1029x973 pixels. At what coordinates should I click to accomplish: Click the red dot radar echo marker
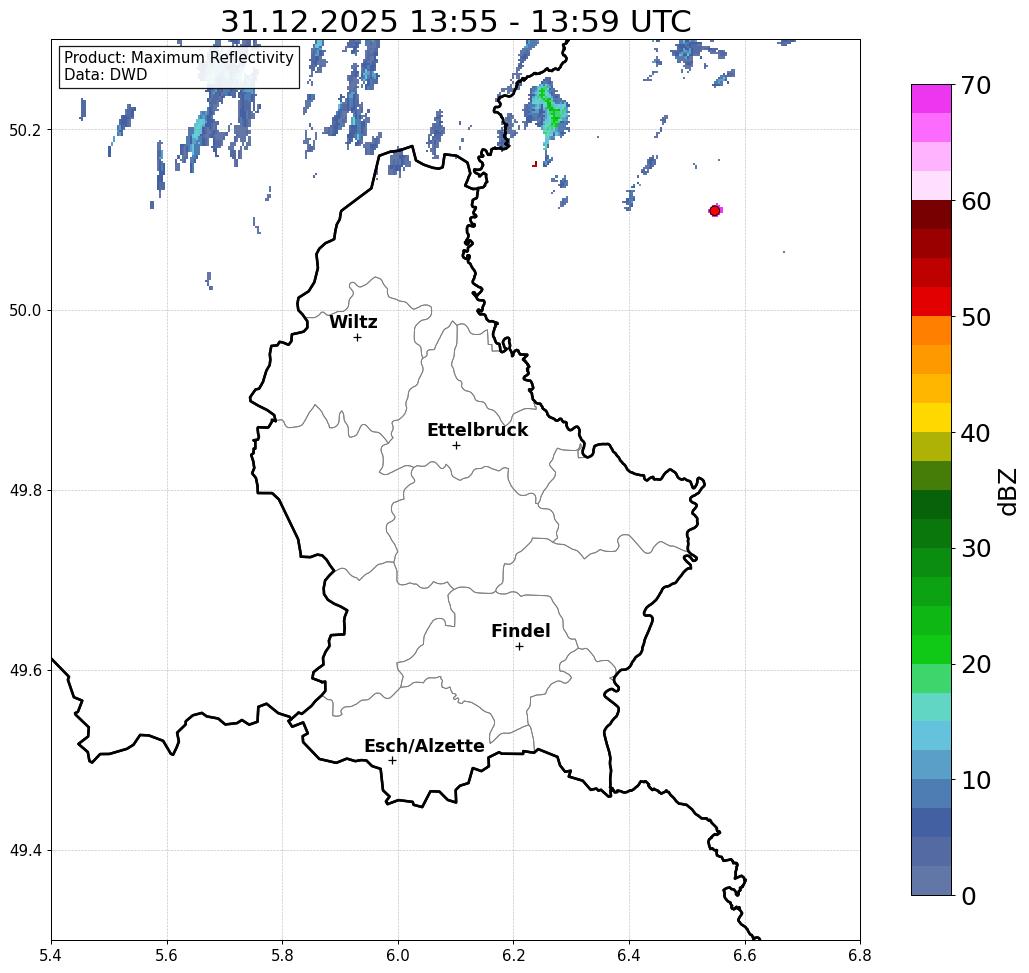click(715, 211)
